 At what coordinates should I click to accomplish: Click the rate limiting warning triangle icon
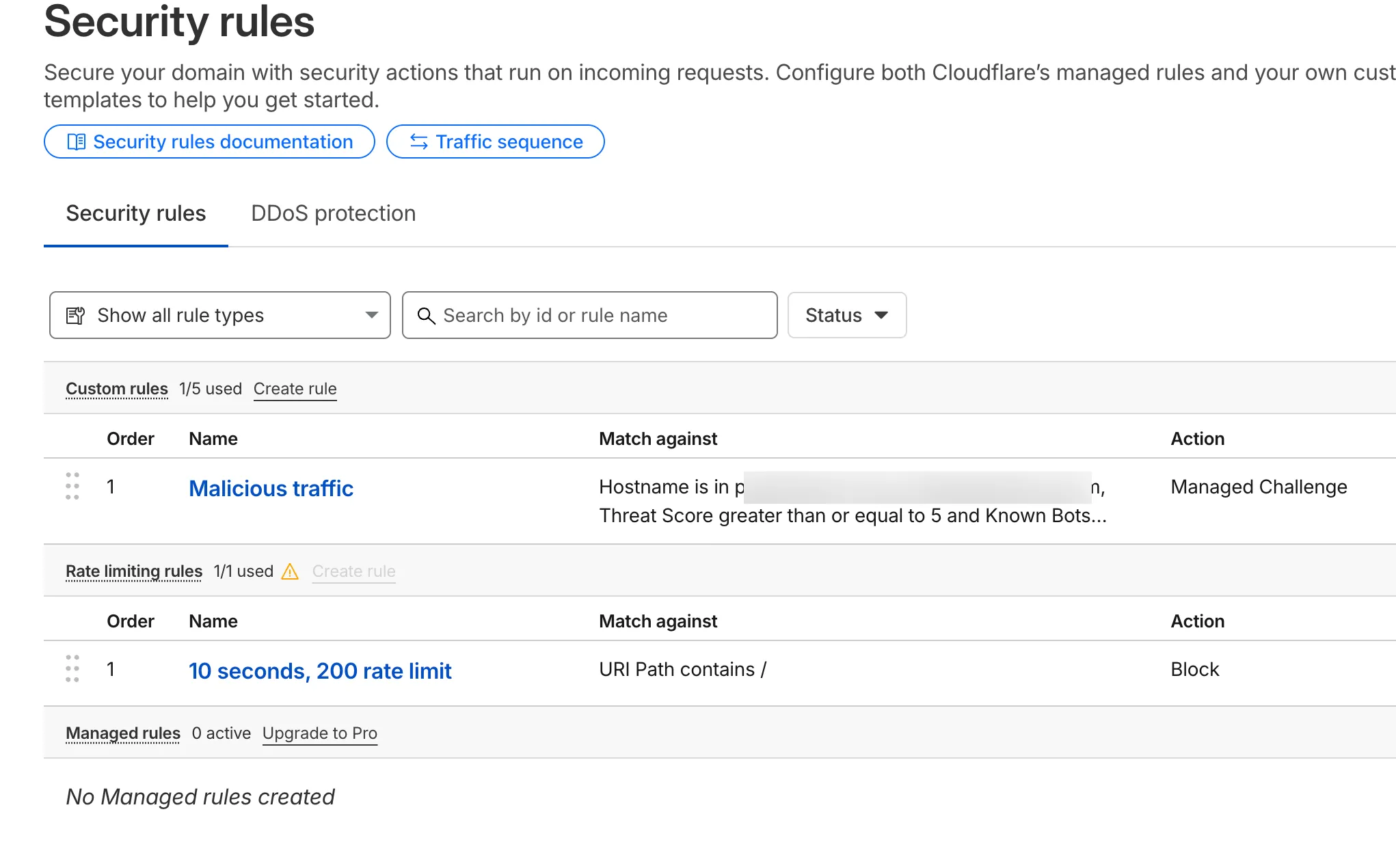pyautogui.click(x=290, y=571)
